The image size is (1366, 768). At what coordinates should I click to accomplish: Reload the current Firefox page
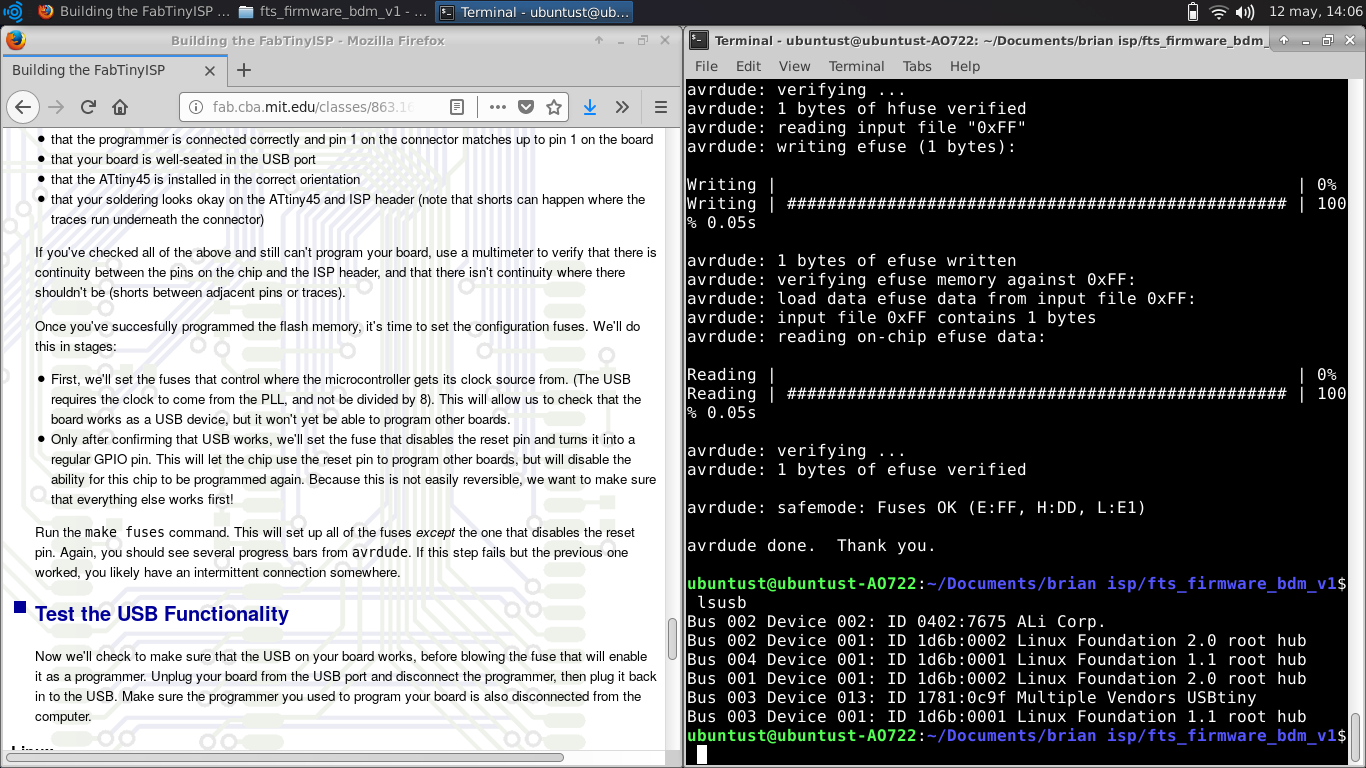click(x=88, y=107)
